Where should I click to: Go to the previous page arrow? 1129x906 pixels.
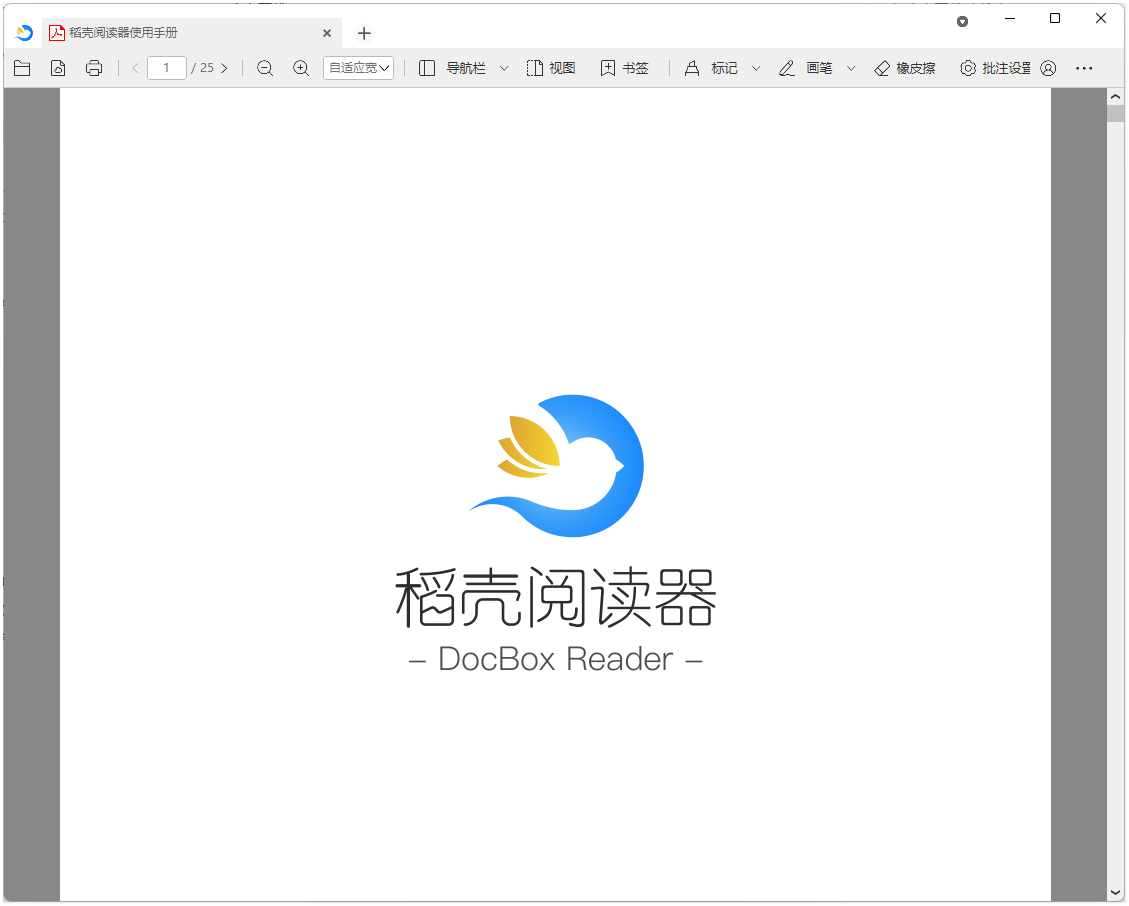(x=135, y=68)
